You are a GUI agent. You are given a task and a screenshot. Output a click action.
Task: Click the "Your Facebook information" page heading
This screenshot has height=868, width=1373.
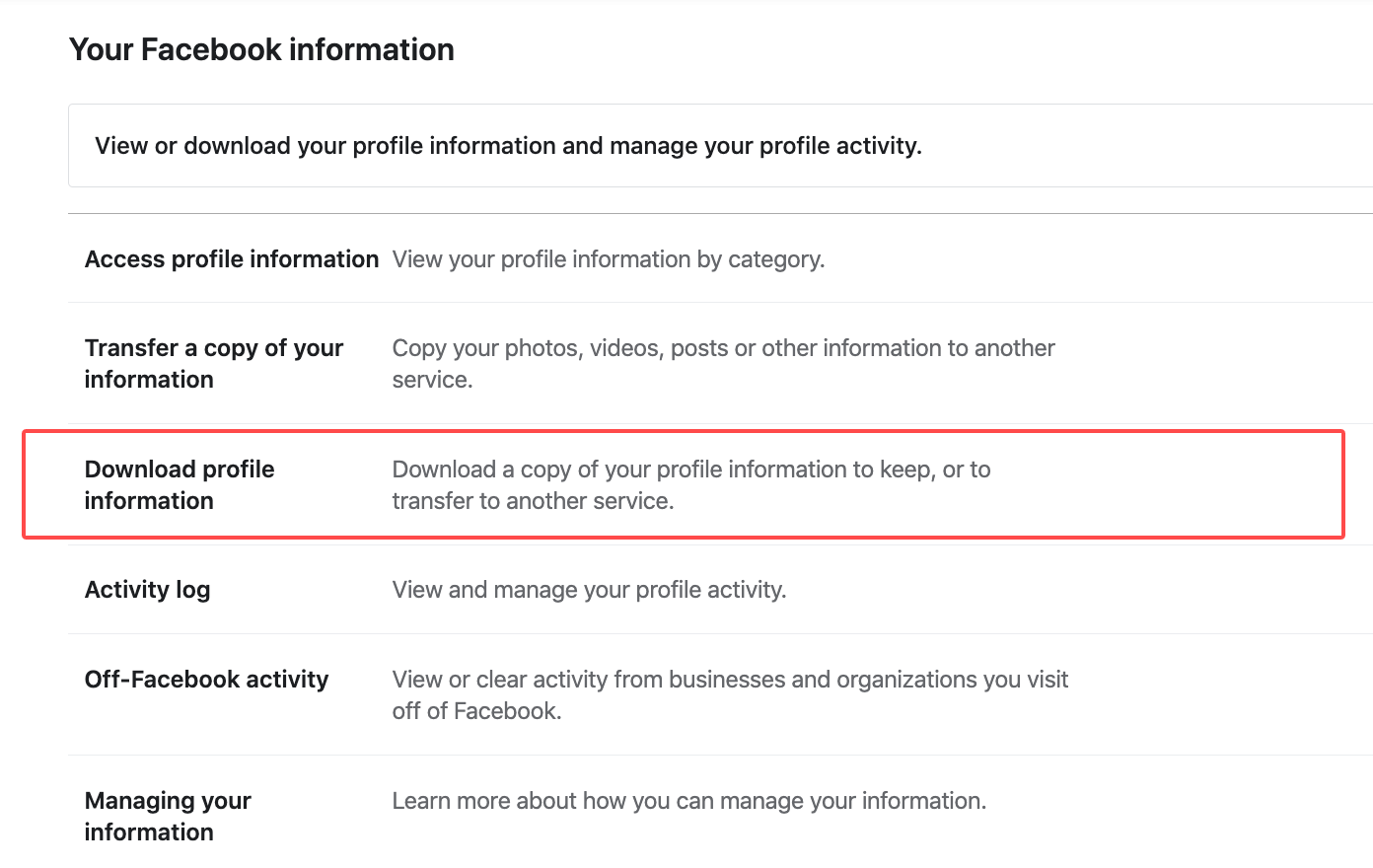(261, 49)
